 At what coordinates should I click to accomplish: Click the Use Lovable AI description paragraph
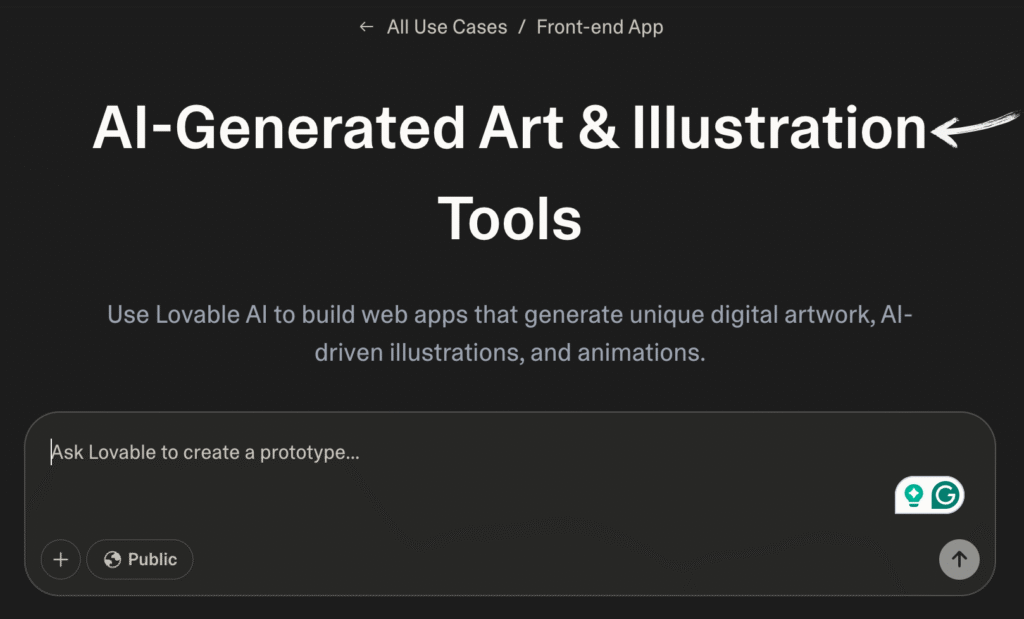click(x=509, y=334)
